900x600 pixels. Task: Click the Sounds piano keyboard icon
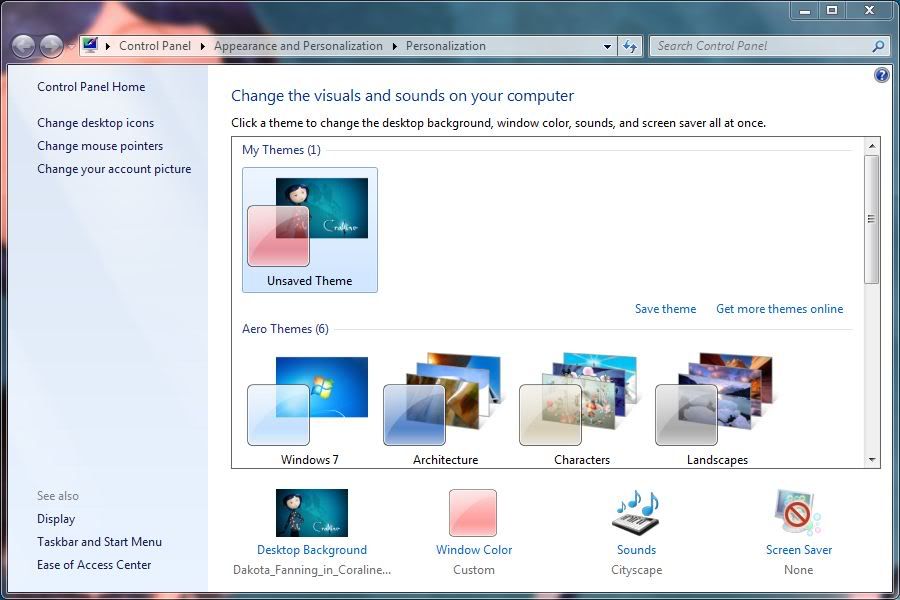pyautogui.click(x=636, y=513)
